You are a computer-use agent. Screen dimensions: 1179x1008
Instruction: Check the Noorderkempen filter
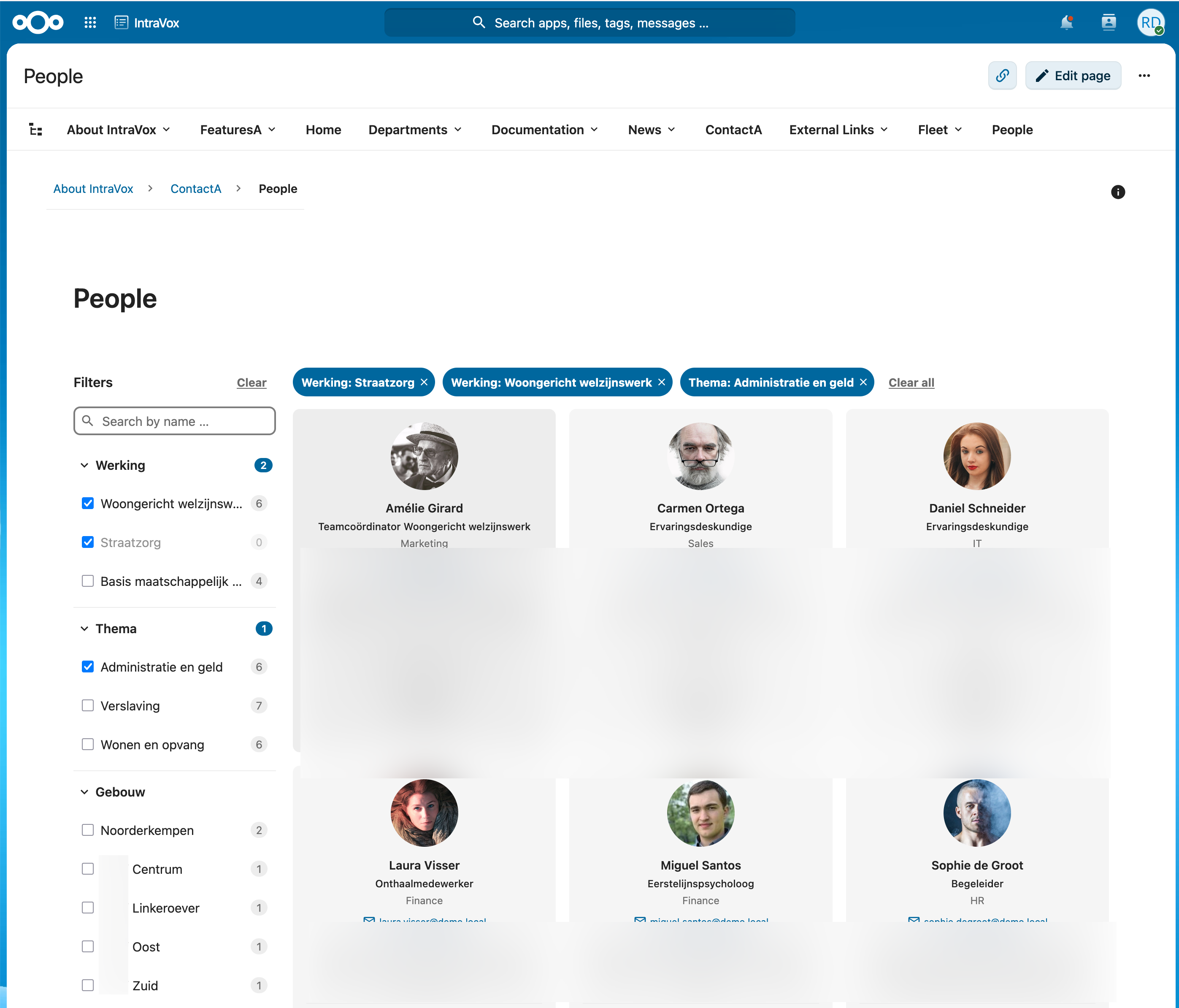pyautogui.click(x=88, y=830)
